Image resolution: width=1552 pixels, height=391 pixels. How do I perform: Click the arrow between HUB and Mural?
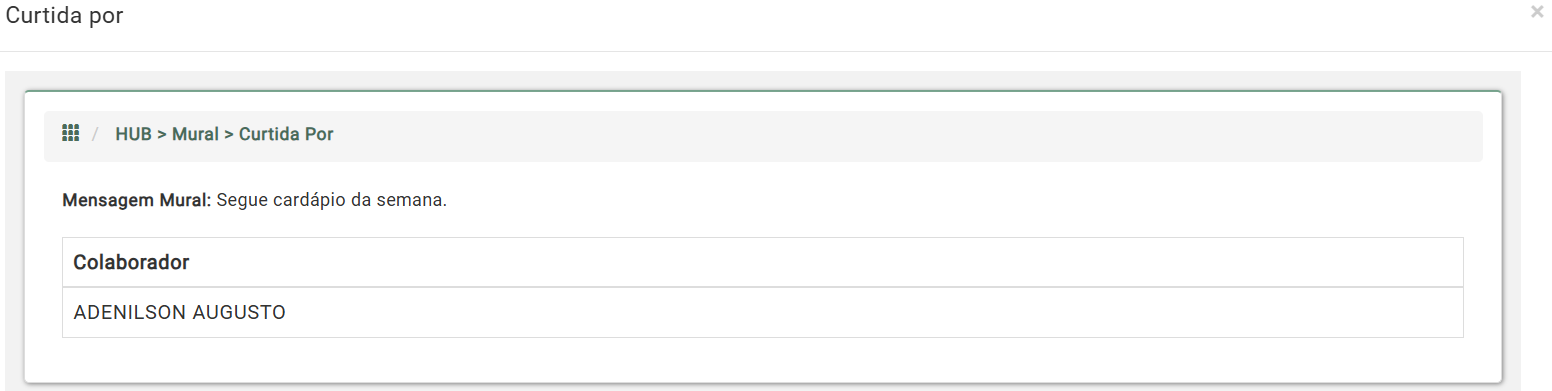pos(162,134)
